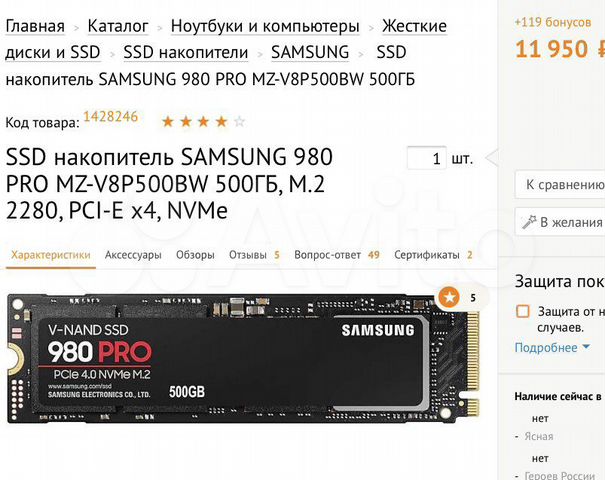Add product К сравнению button
Screen dimensions: 605x480
(x=560, y=185)
